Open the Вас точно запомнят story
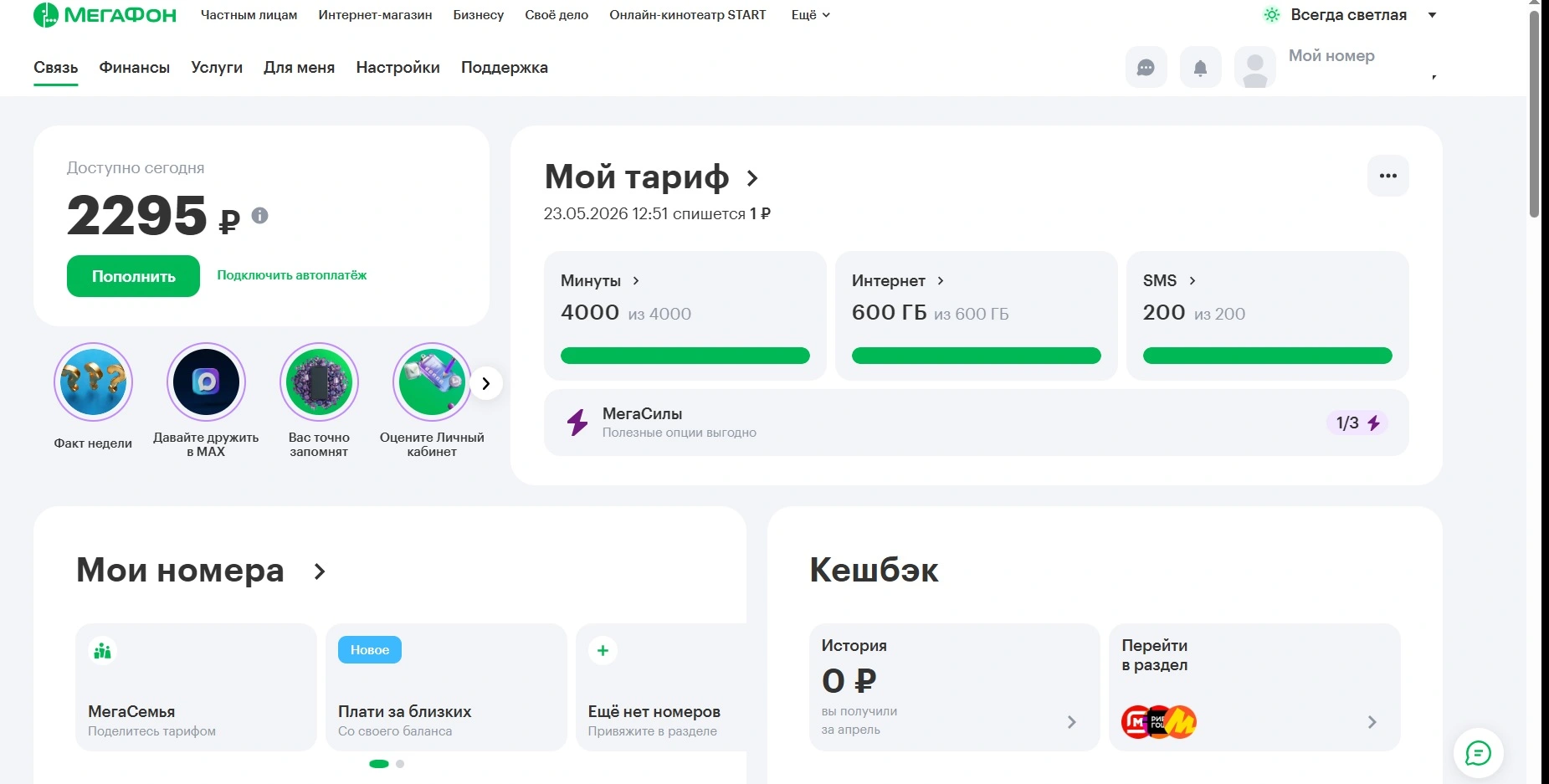 [x=319, y=382]
